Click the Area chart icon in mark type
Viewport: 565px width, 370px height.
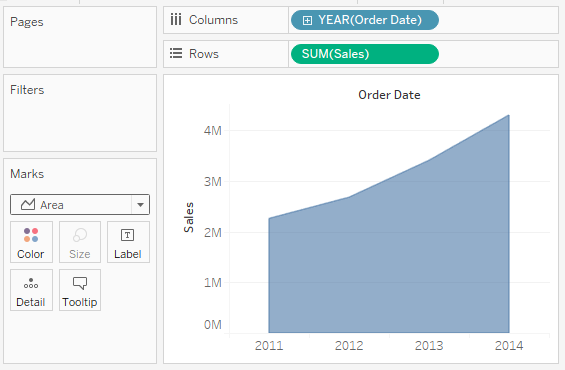[28, 205]
